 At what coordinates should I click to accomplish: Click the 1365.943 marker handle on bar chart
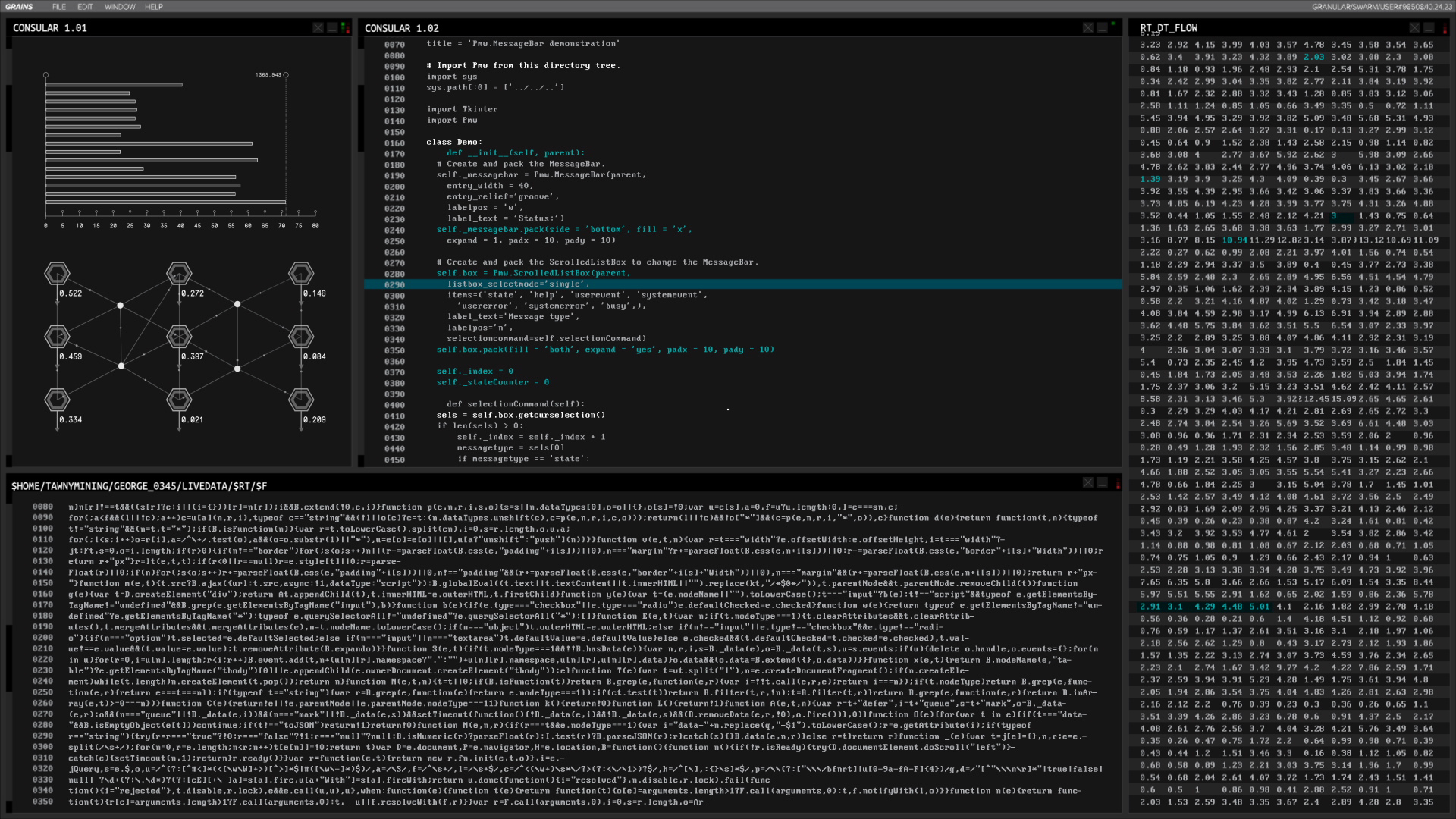[x=285, y=75]
